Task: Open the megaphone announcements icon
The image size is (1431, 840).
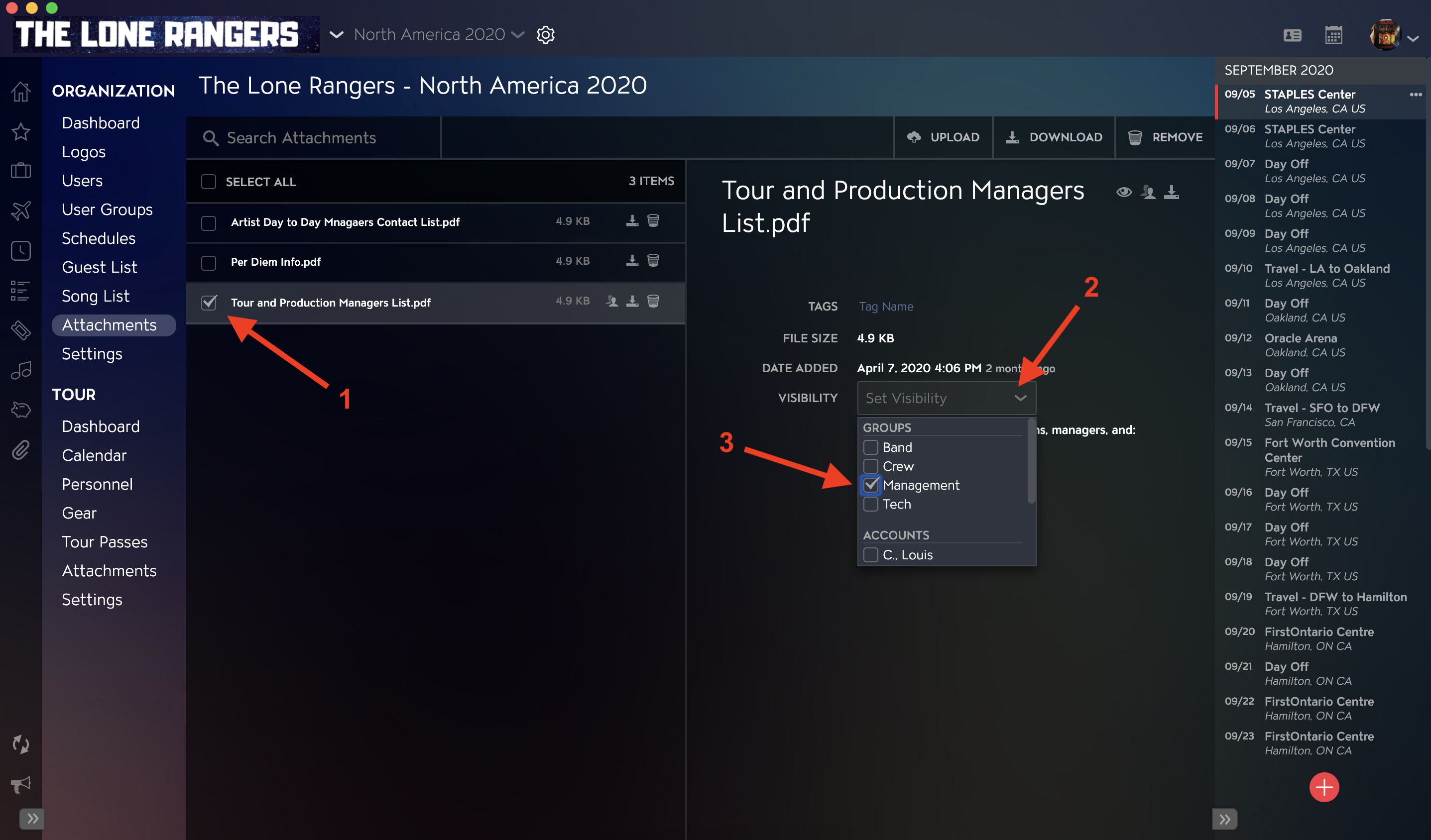Action: 21,784
